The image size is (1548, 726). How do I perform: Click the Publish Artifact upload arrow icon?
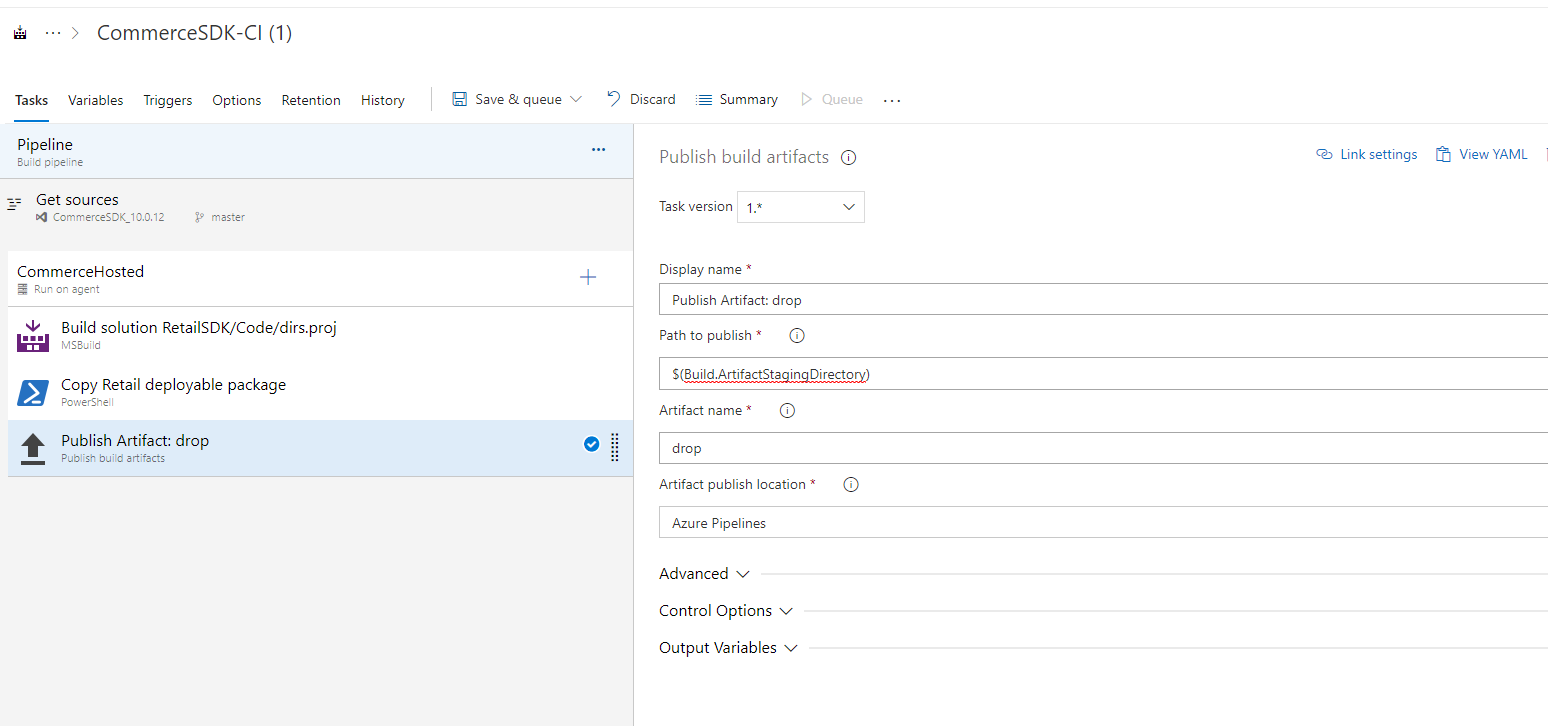(33, 449)
